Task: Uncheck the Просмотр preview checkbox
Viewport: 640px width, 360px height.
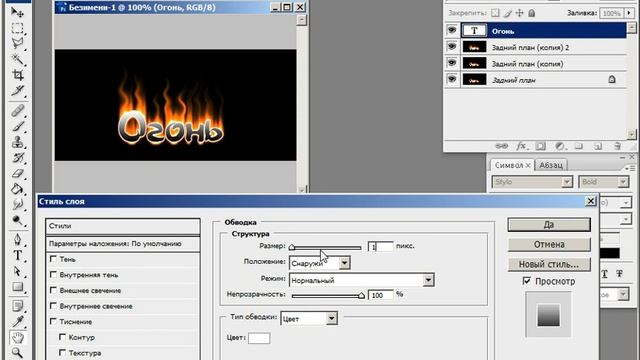Action: point(527,281)
